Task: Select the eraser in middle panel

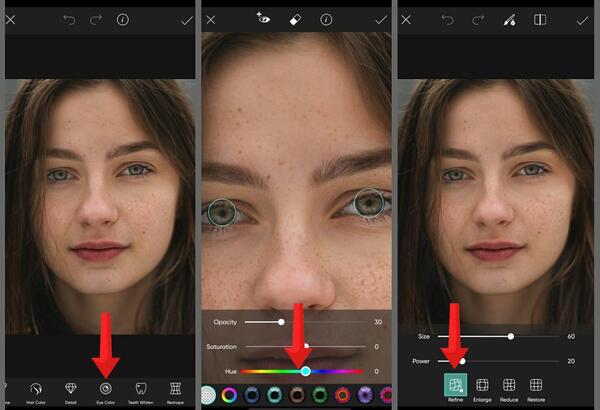Action: (295, 20)
